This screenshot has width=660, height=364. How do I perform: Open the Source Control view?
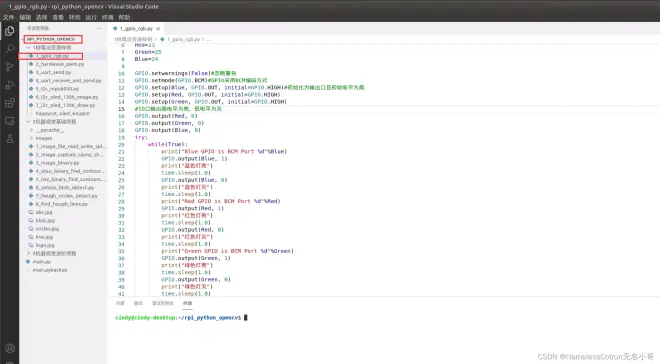(9, 67)
